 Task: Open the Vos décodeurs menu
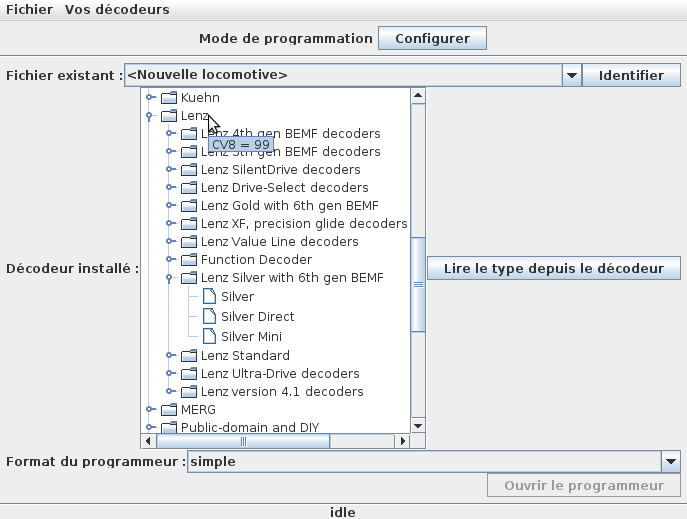coord(117,9)
